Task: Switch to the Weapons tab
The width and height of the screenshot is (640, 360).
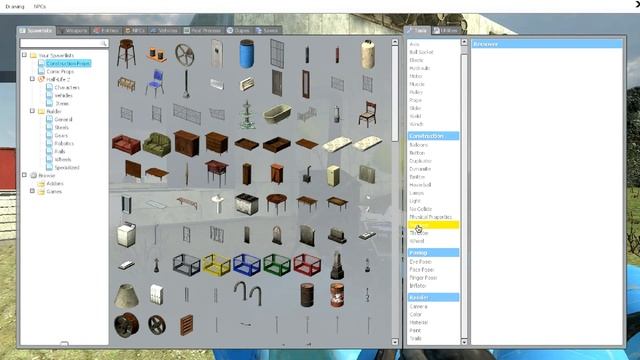Action: (x=73, y=30)
